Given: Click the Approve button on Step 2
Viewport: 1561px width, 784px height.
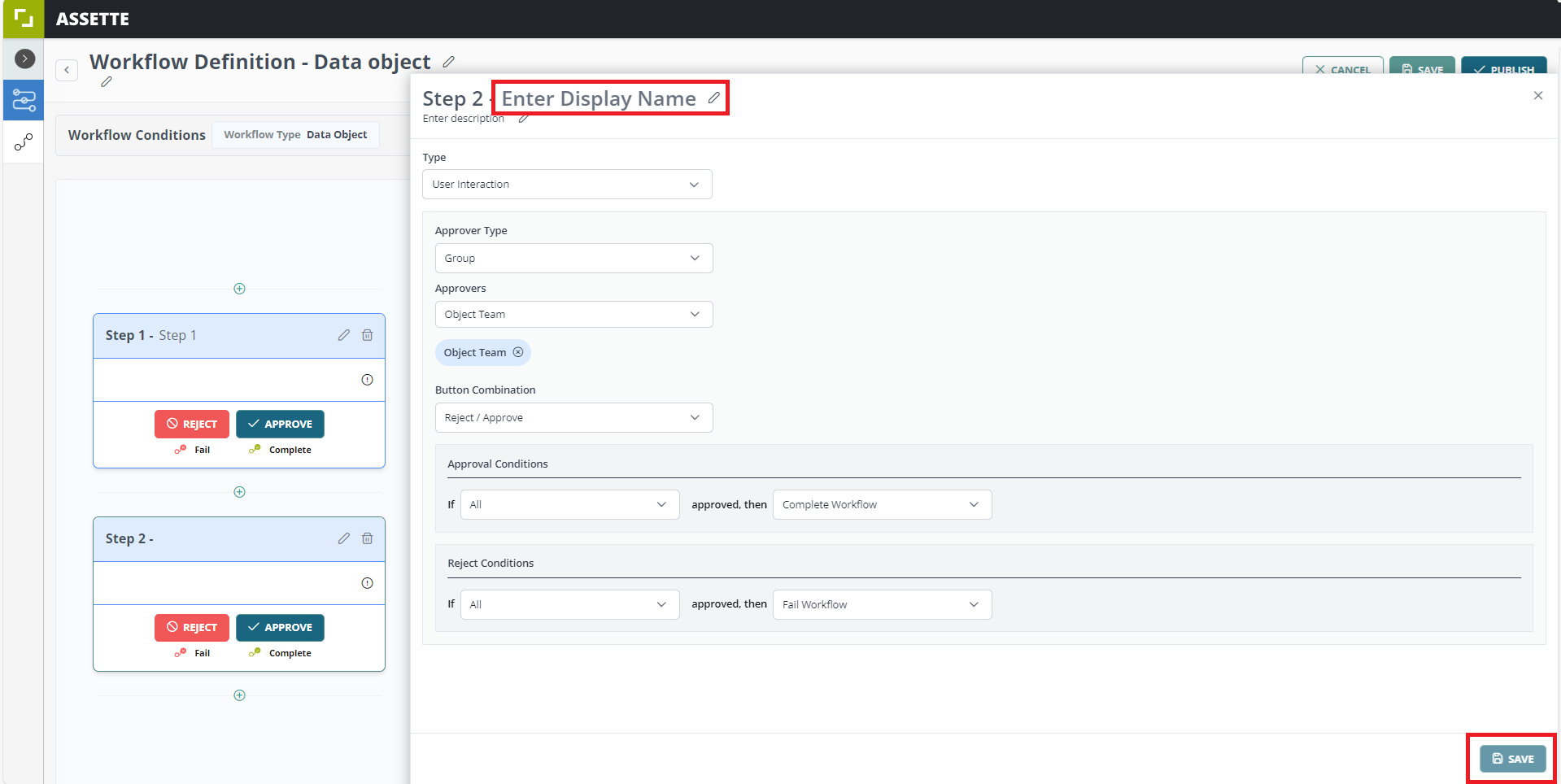Looking at the screenshot, I should (280, 627).
